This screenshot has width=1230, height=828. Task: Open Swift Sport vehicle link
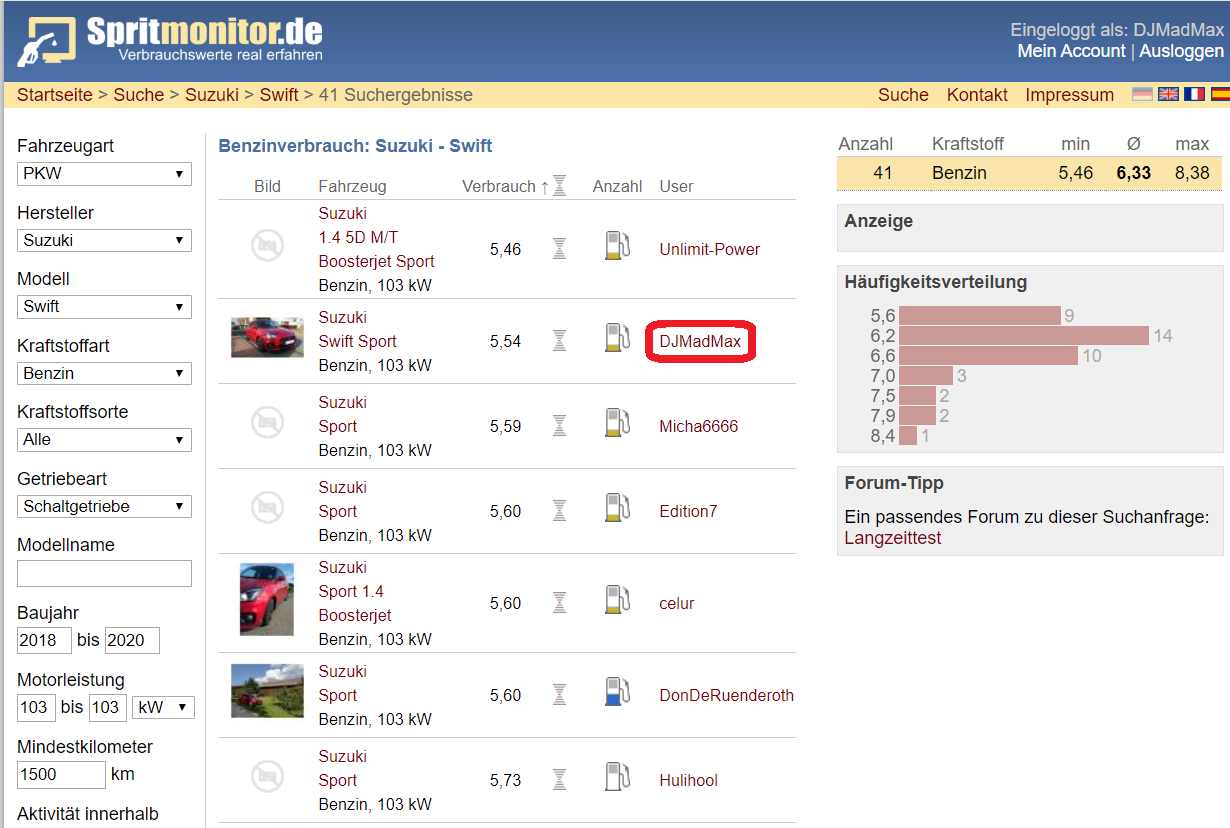click(x=357, y=342)
